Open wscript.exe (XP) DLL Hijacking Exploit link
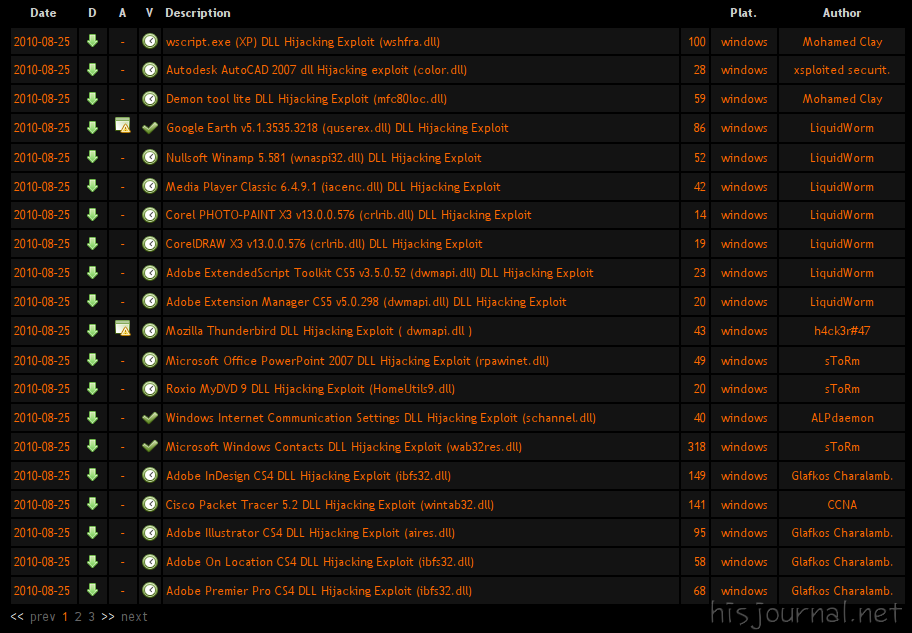Viewport: 912px width, 633px height. tap(302, 42)
